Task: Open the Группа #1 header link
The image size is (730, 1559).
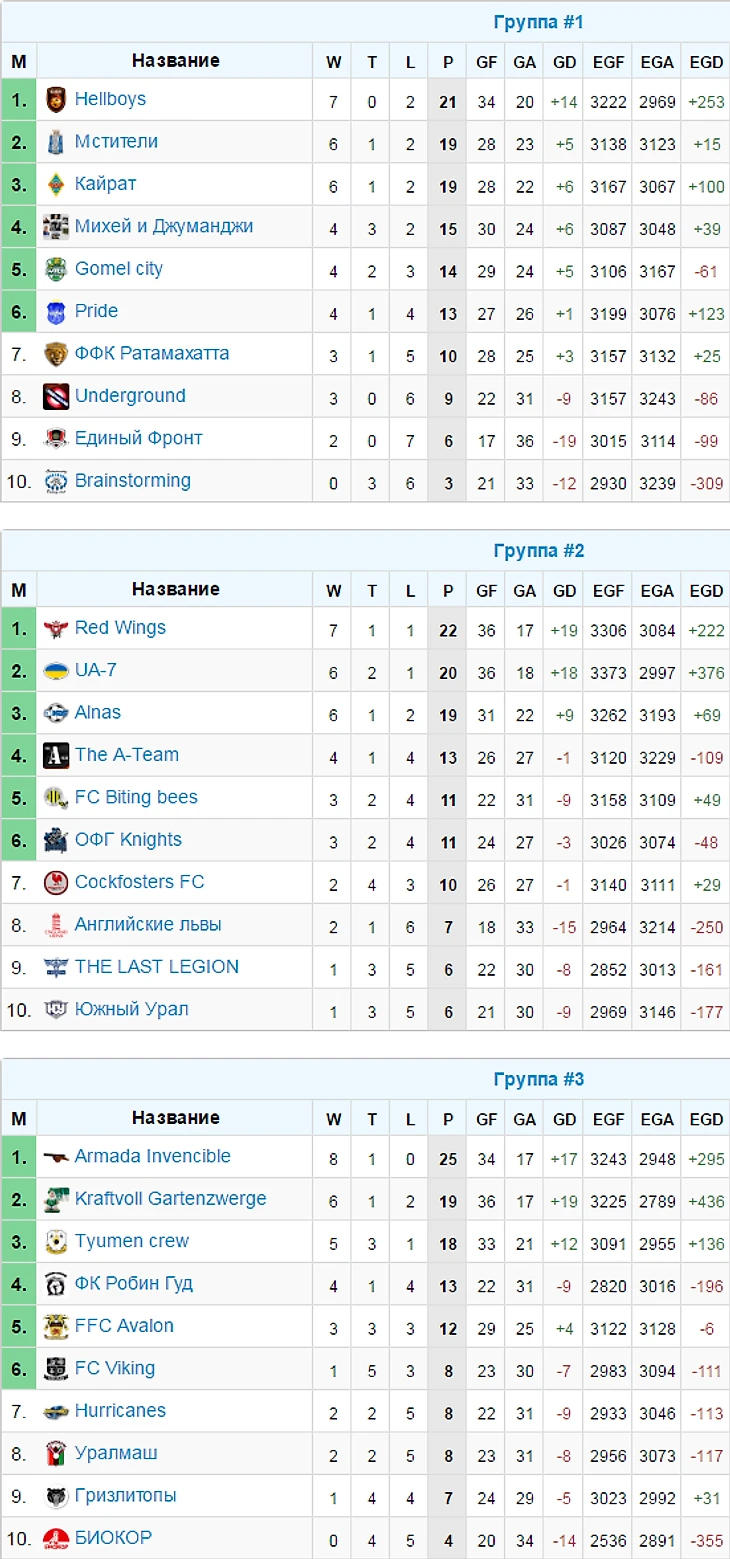Action: pyautogui.click(x=538, y=22)
